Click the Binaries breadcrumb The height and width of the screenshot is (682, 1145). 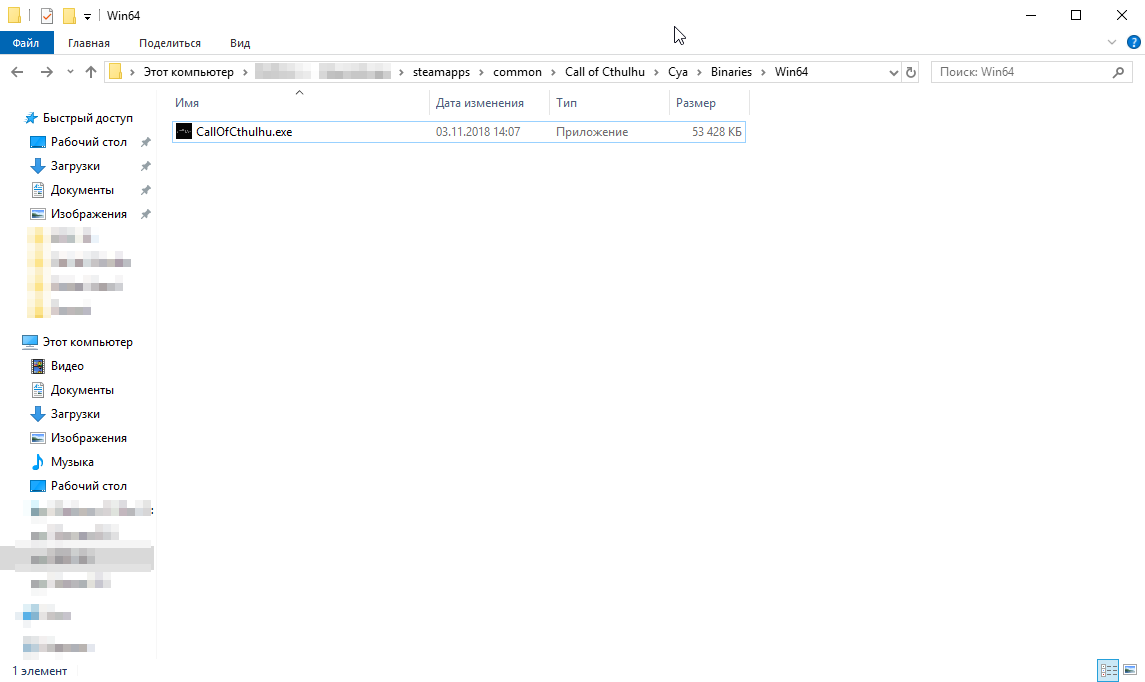pos(731,72)
